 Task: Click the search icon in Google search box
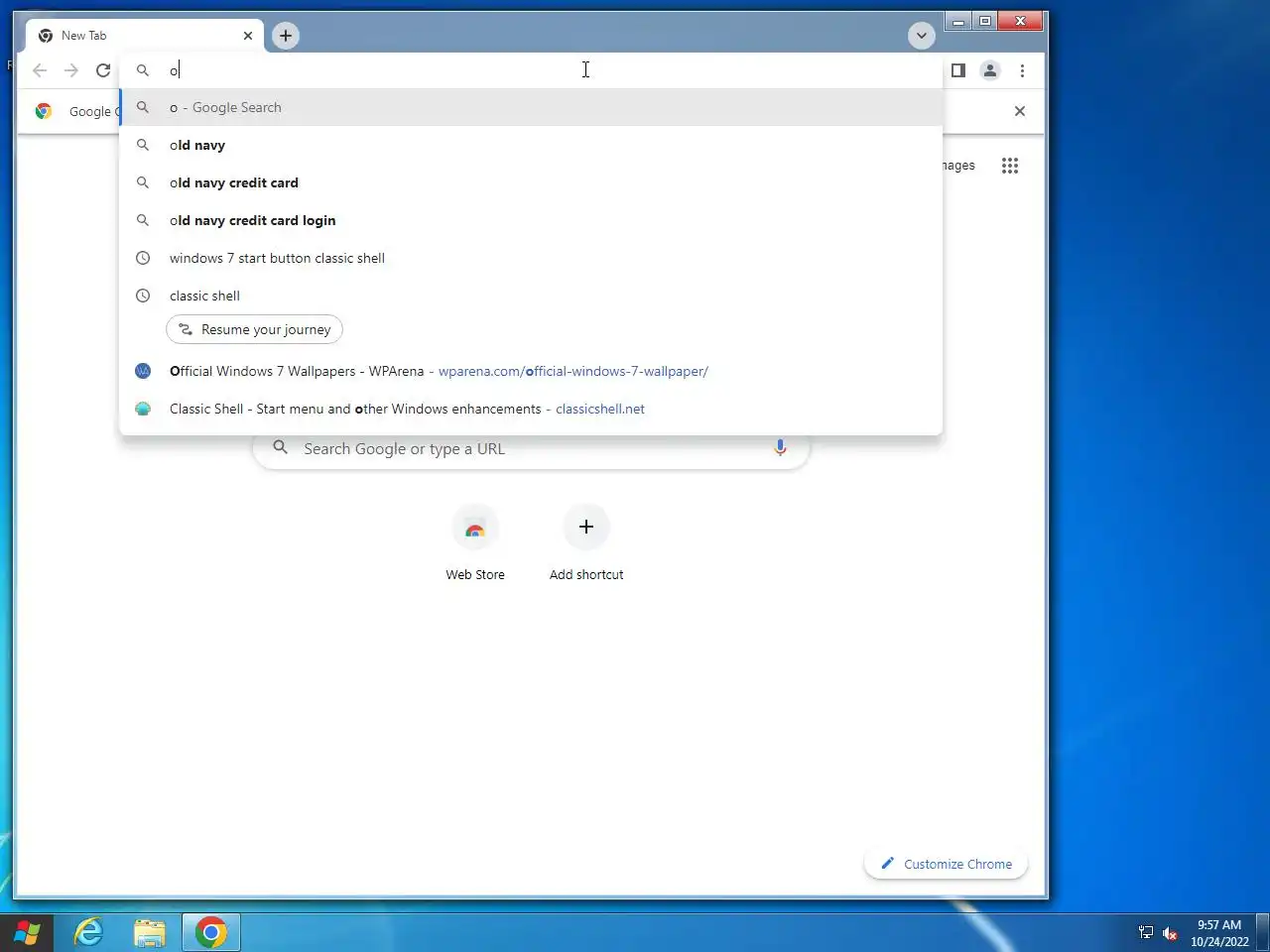tap(281, 448)
